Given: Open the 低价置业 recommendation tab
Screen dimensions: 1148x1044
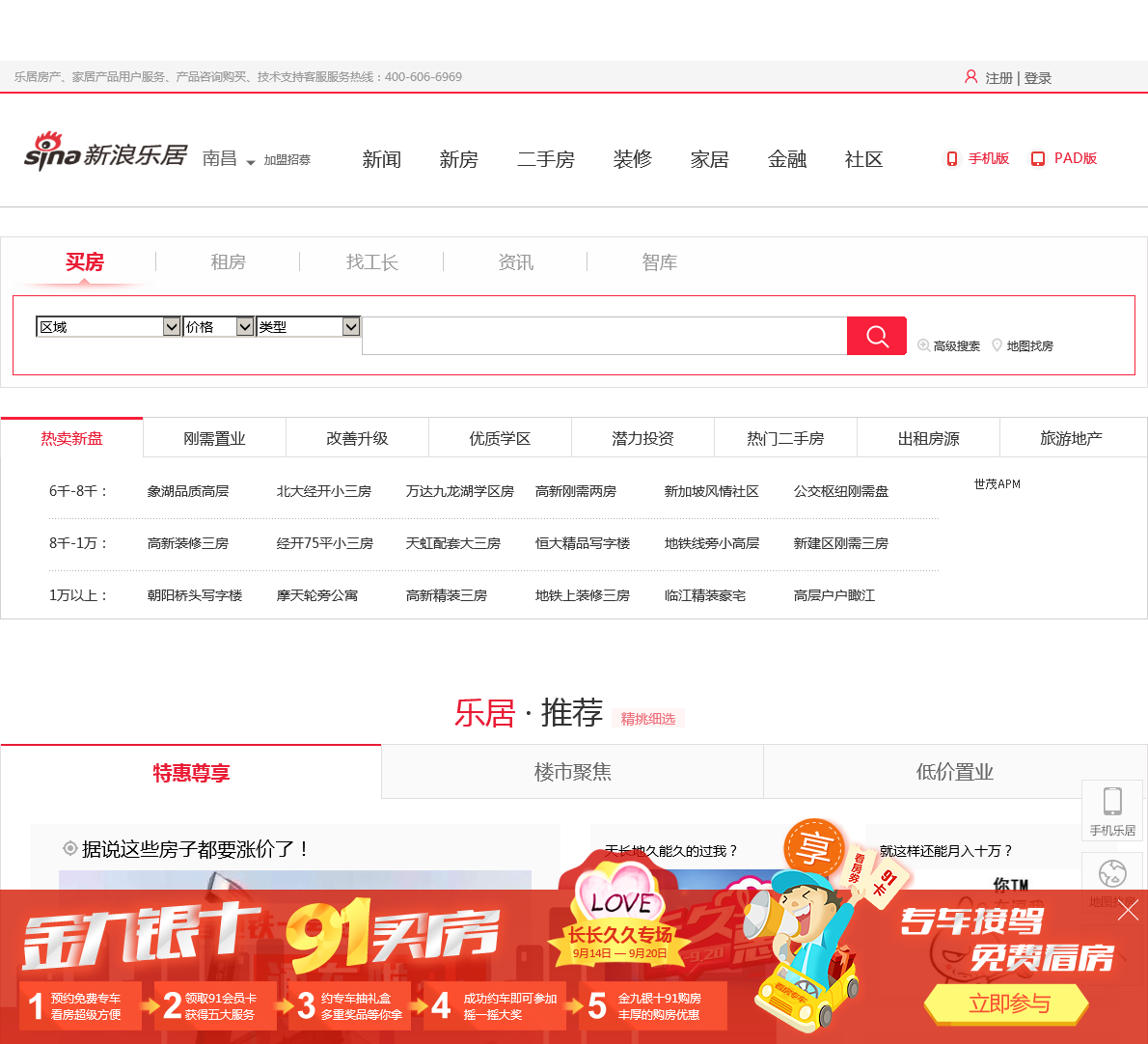Looking at the screenshot, I should click(955, 772).
